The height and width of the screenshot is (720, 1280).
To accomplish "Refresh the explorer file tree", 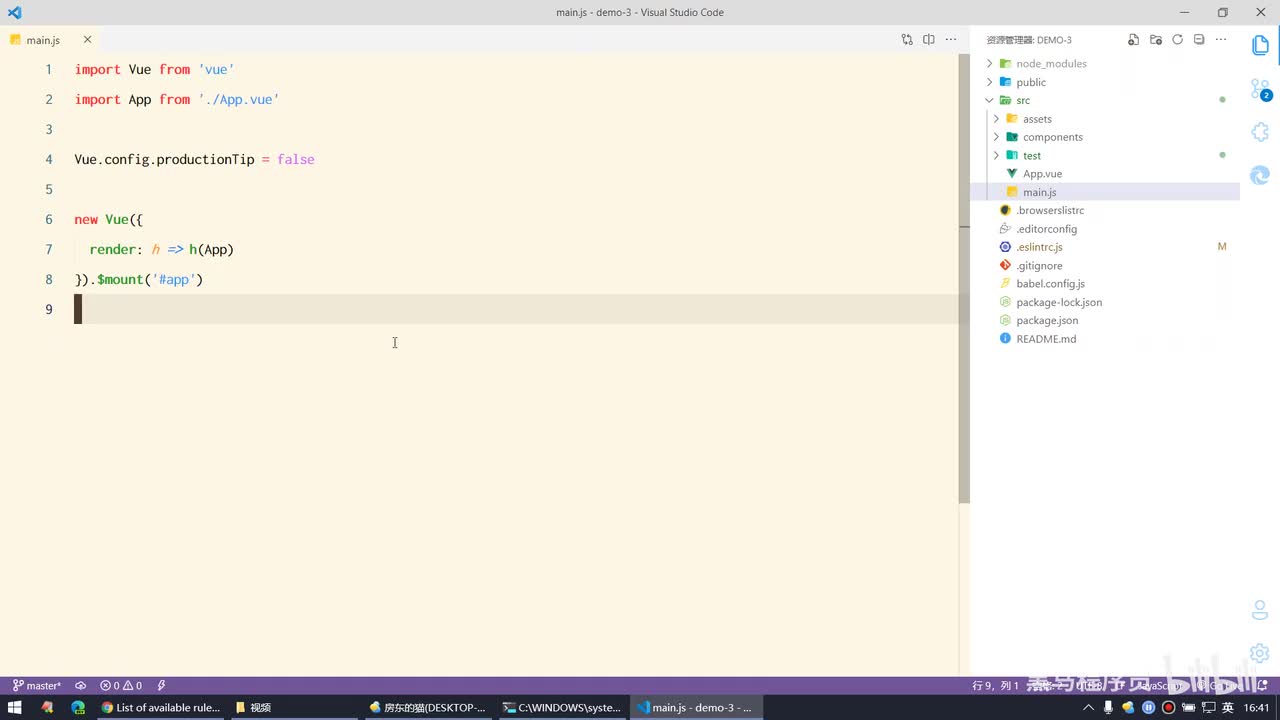I will click(1177, 40).
